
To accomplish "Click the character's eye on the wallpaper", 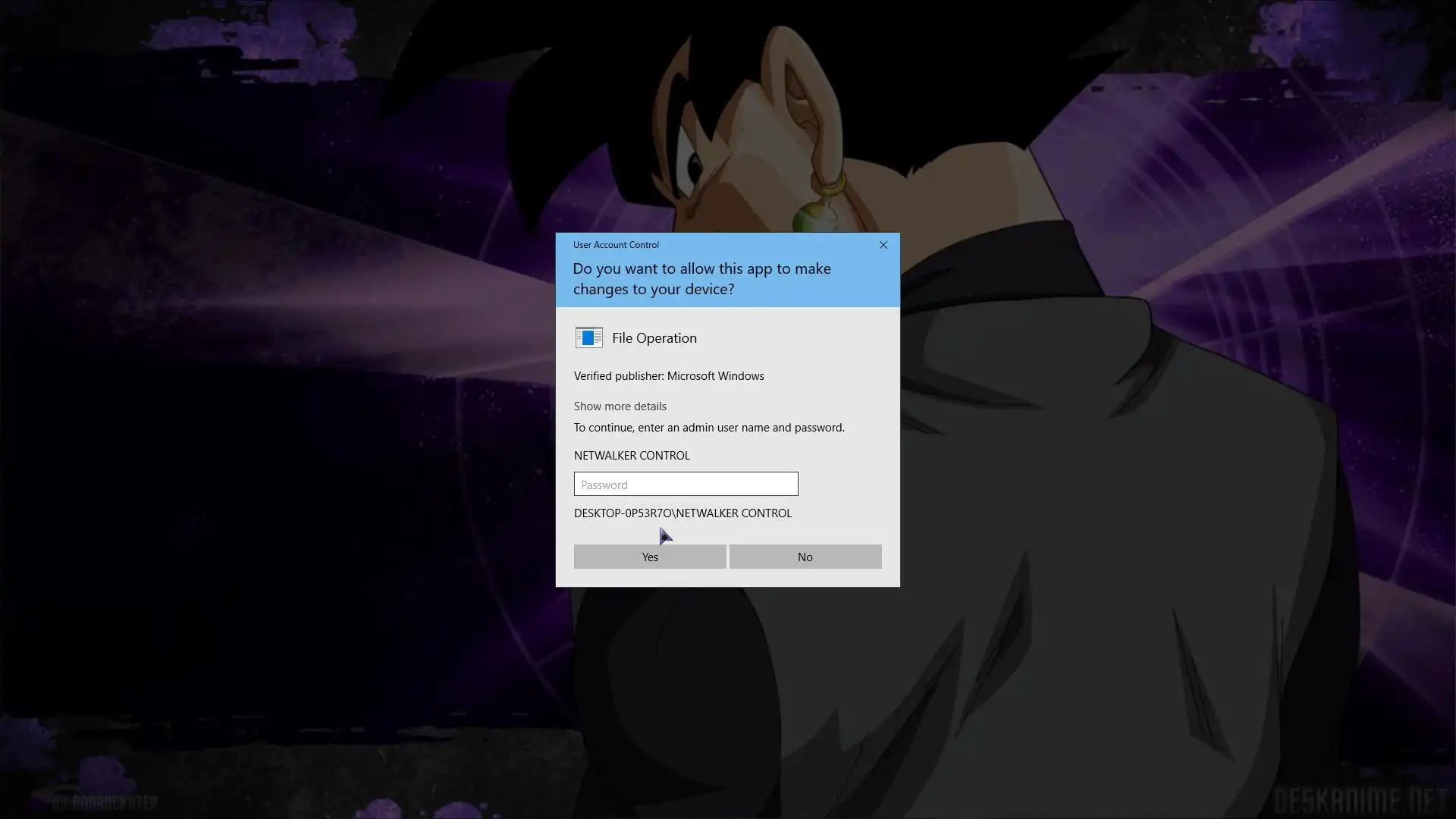I will click(x=693, y=167).
